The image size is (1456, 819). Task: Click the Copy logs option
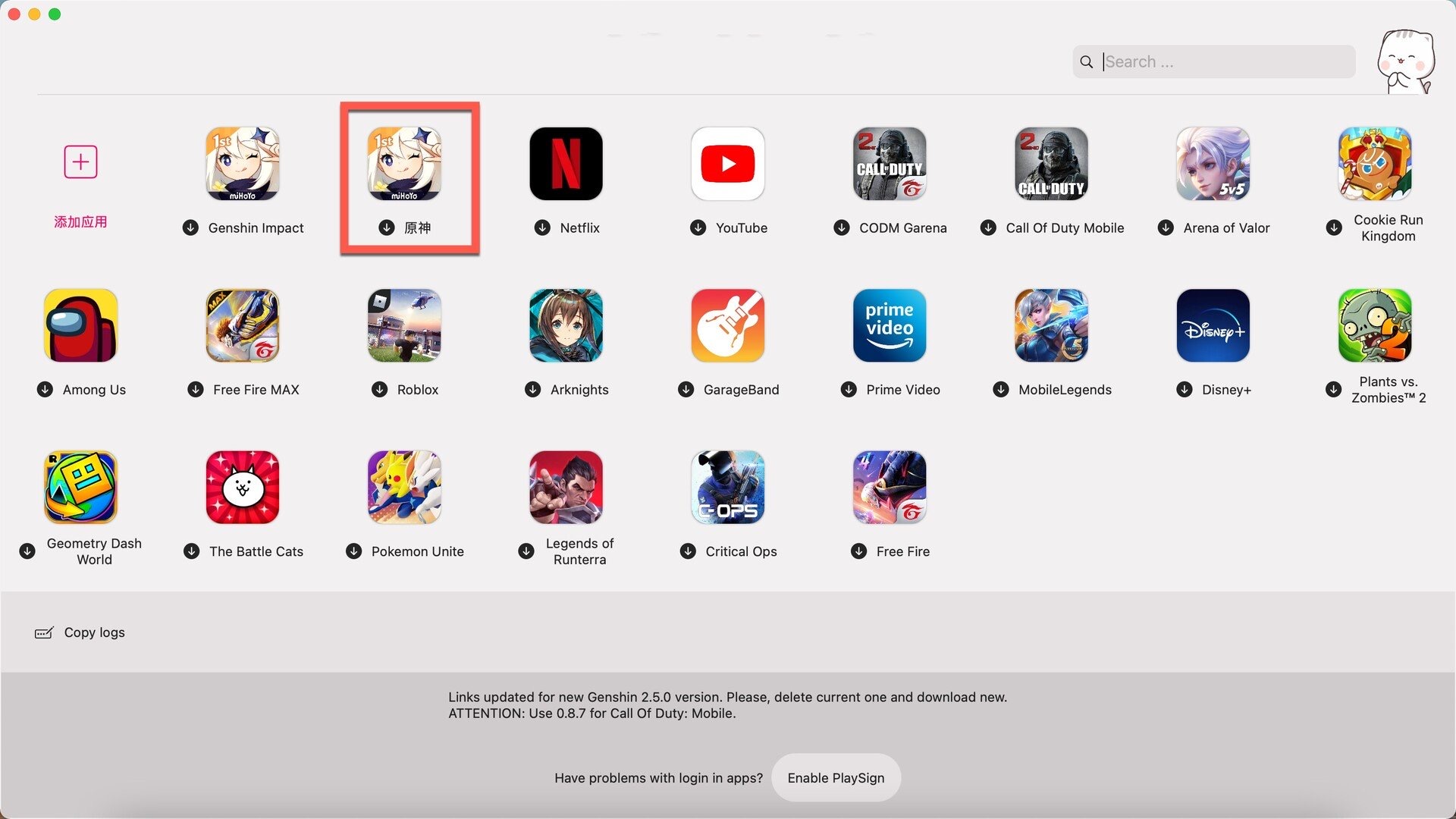click(79, 632)
